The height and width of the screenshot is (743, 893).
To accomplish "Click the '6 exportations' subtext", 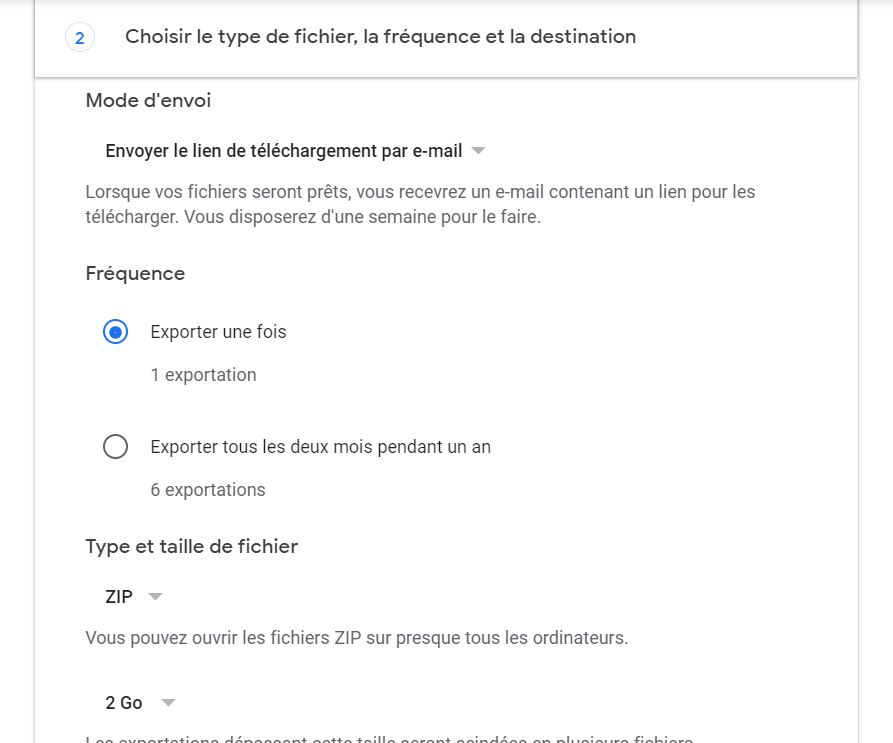I will point(208,490).
